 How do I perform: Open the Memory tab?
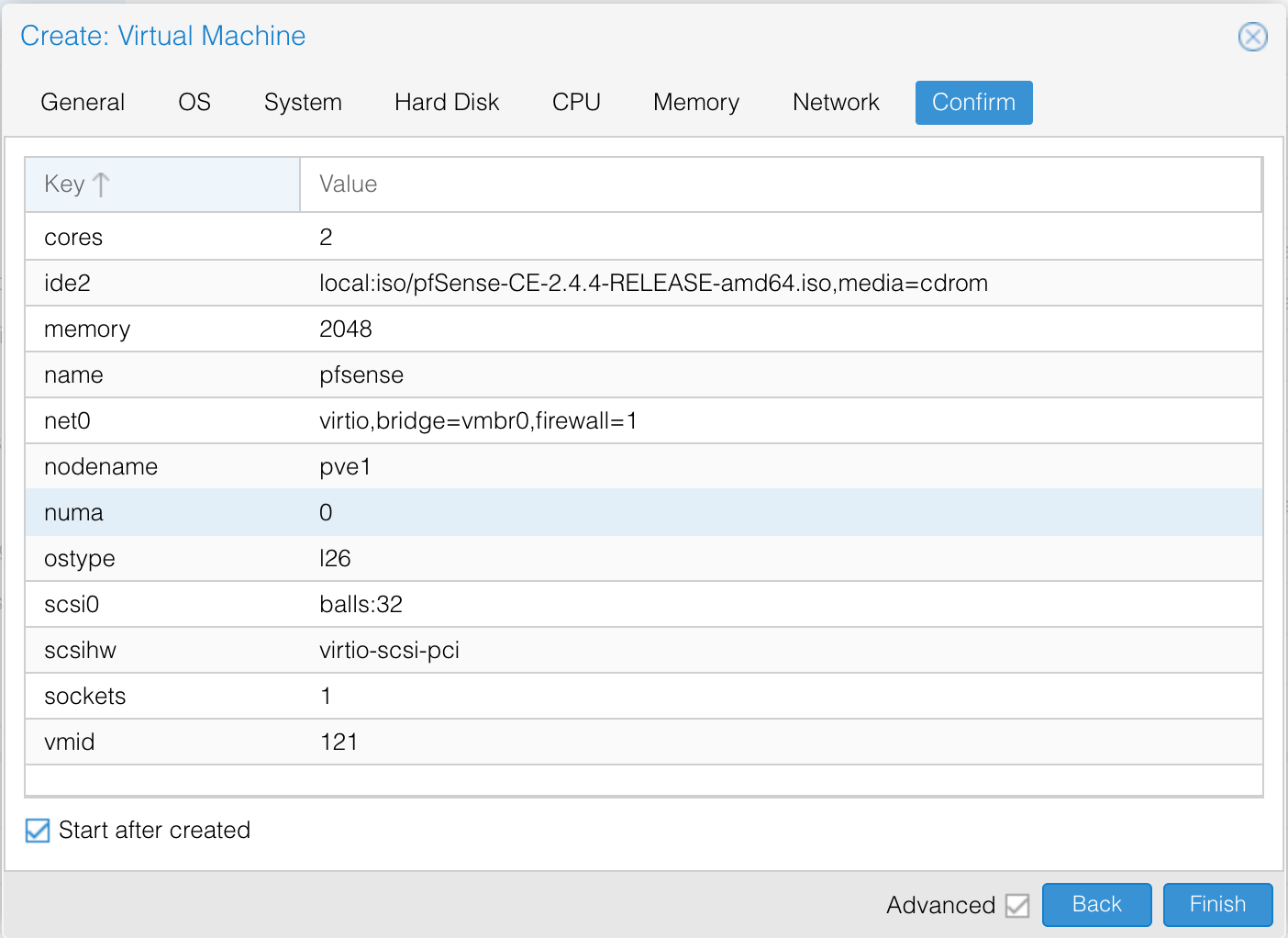695,102
